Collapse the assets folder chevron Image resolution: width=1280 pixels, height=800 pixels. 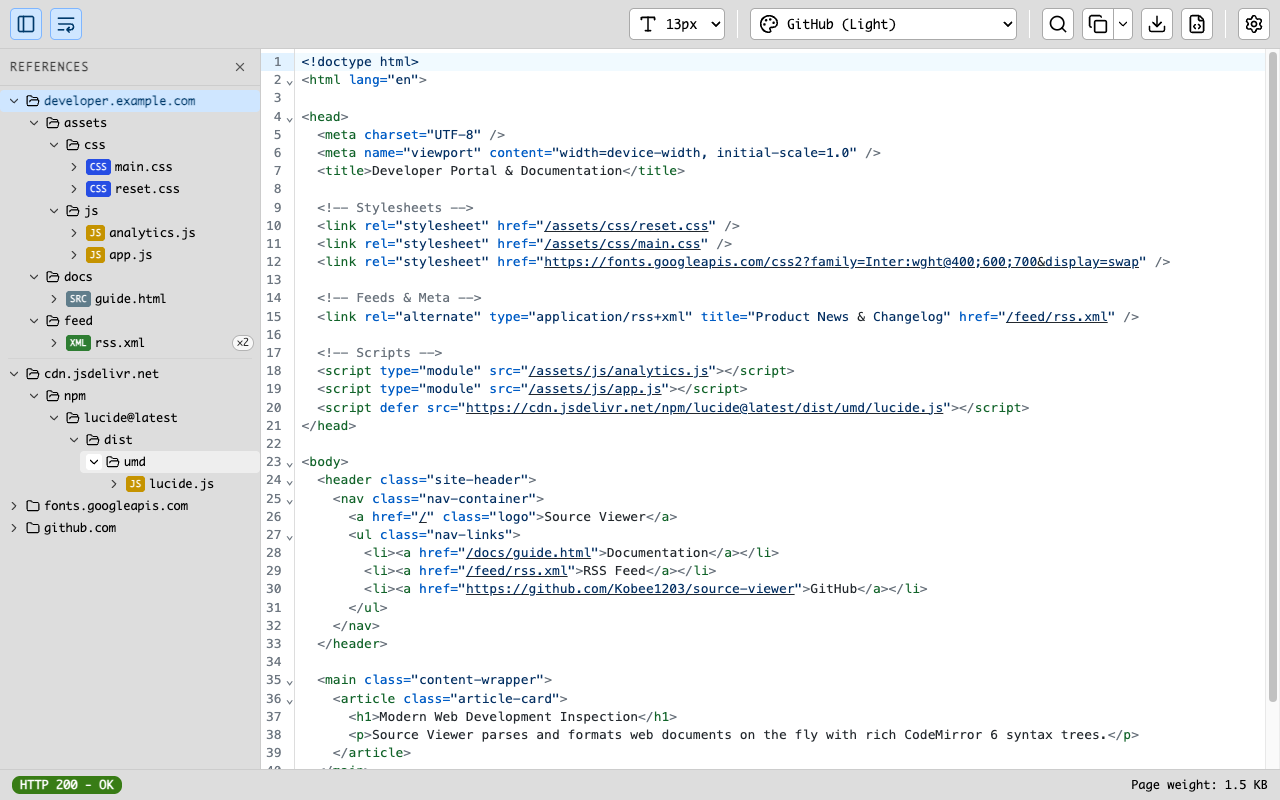(34, 123)
